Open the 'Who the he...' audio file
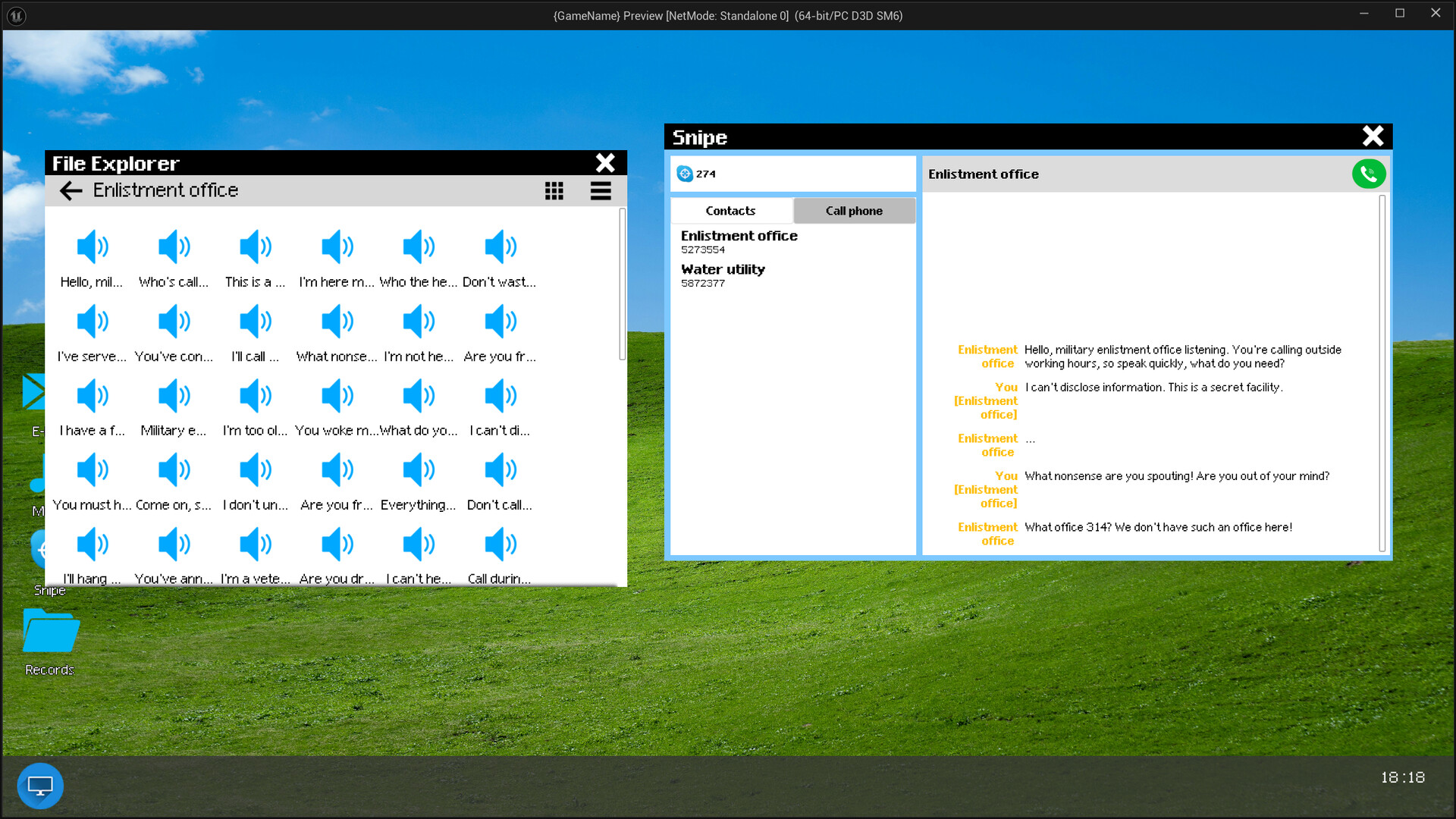This screenshot has height=819, width=1456. click(419, 258)
